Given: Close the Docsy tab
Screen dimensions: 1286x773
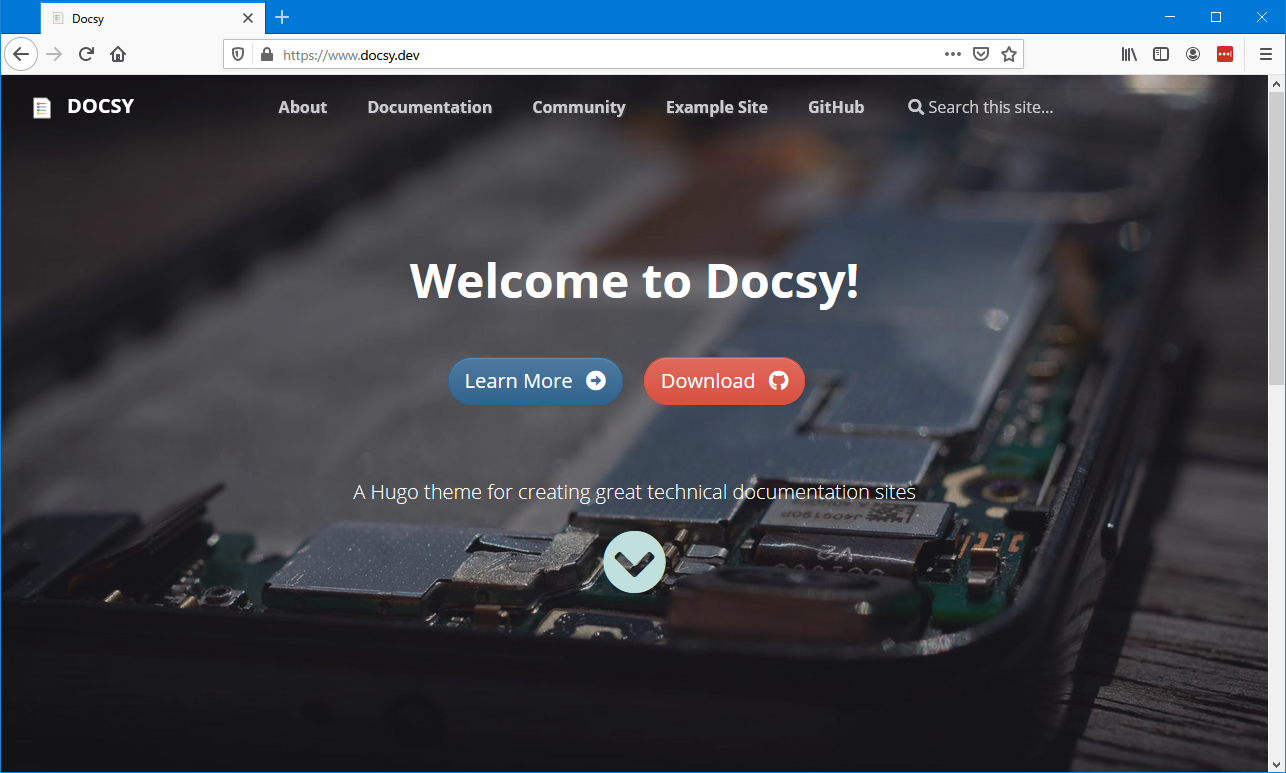Looking at the screenshot, I should (248, 18).
